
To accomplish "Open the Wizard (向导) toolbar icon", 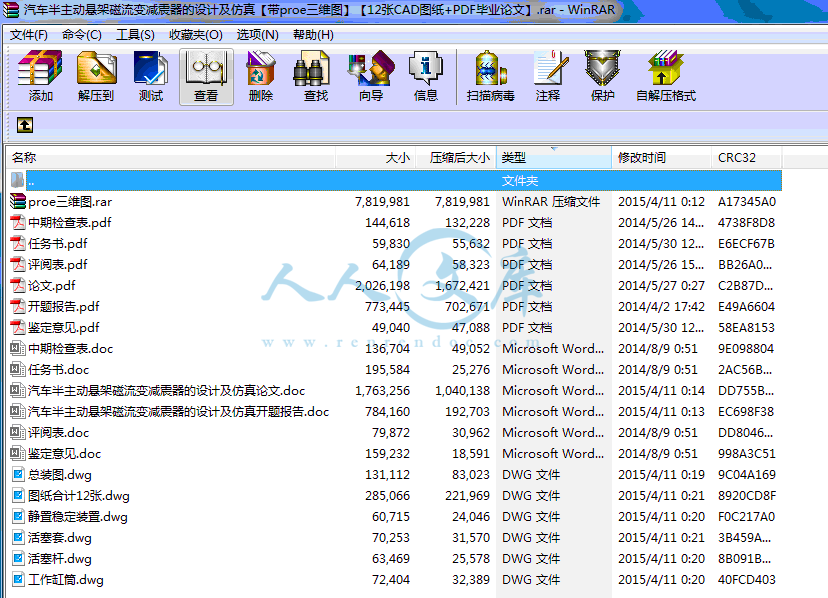I will [x=371, y=76].
